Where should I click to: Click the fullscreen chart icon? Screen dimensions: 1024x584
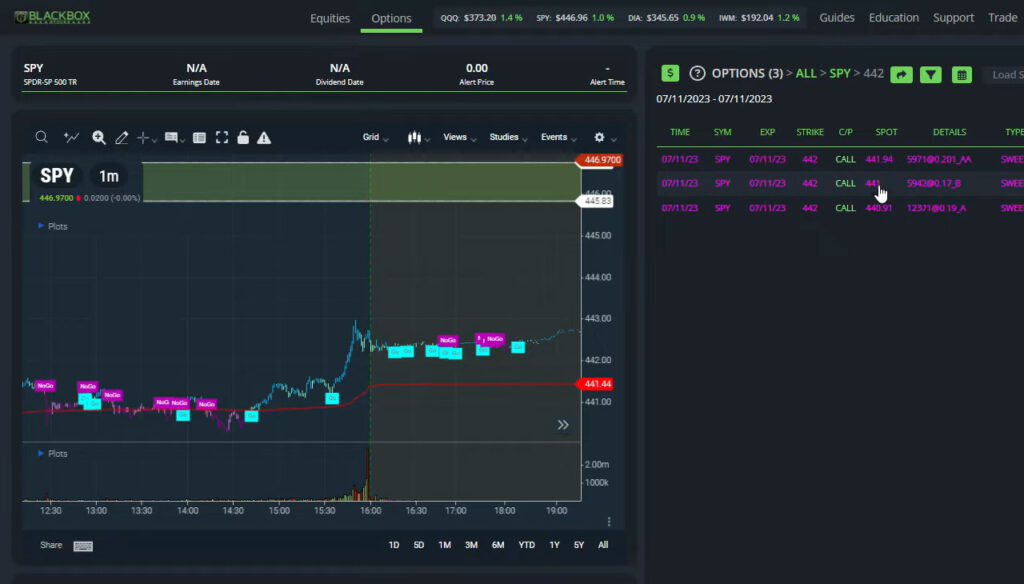(x=222, y=138)
